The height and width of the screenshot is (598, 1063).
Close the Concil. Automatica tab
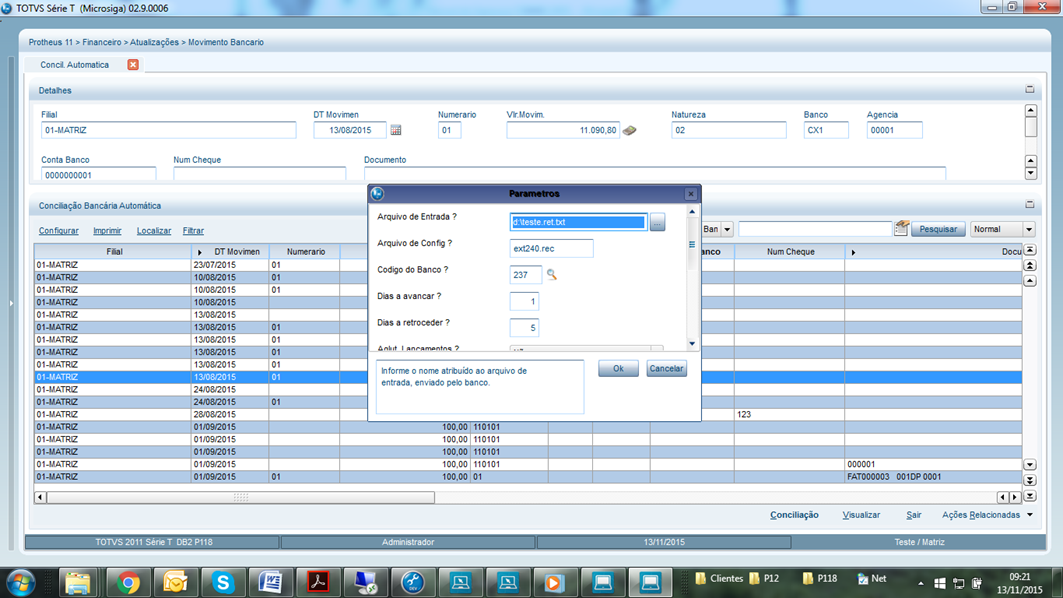(133, 65)
